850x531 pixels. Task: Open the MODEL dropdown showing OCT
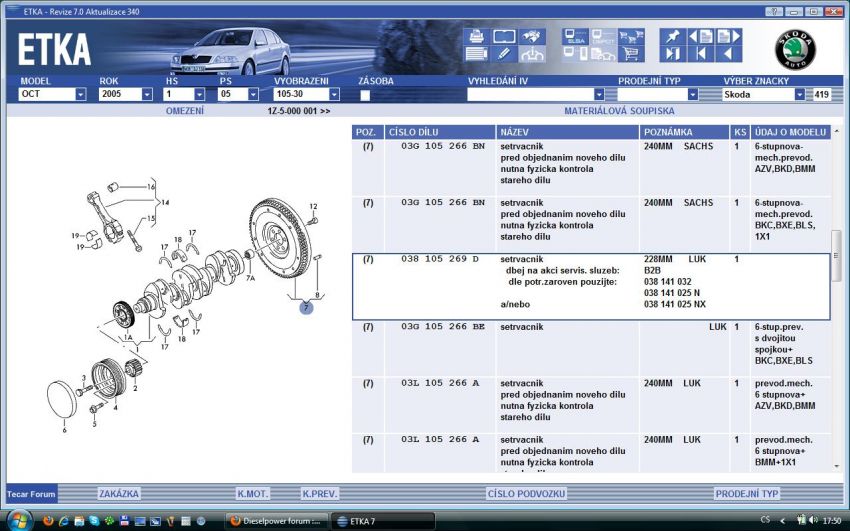(x=80, y=95)
